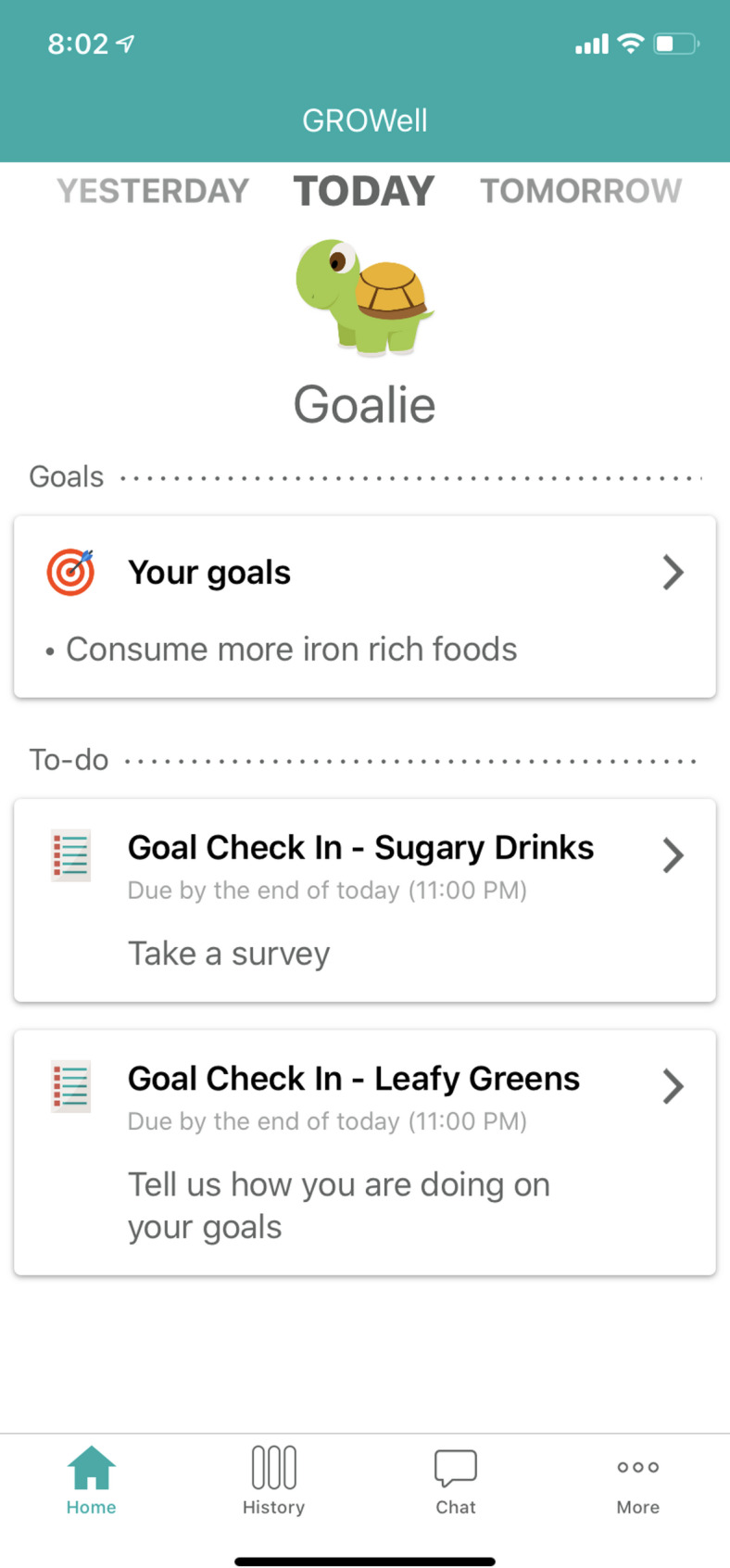The height and width of the screenshot is (1568, 730).
Task: Open the More three-dots icon
Action: [x=638, y=1467]
